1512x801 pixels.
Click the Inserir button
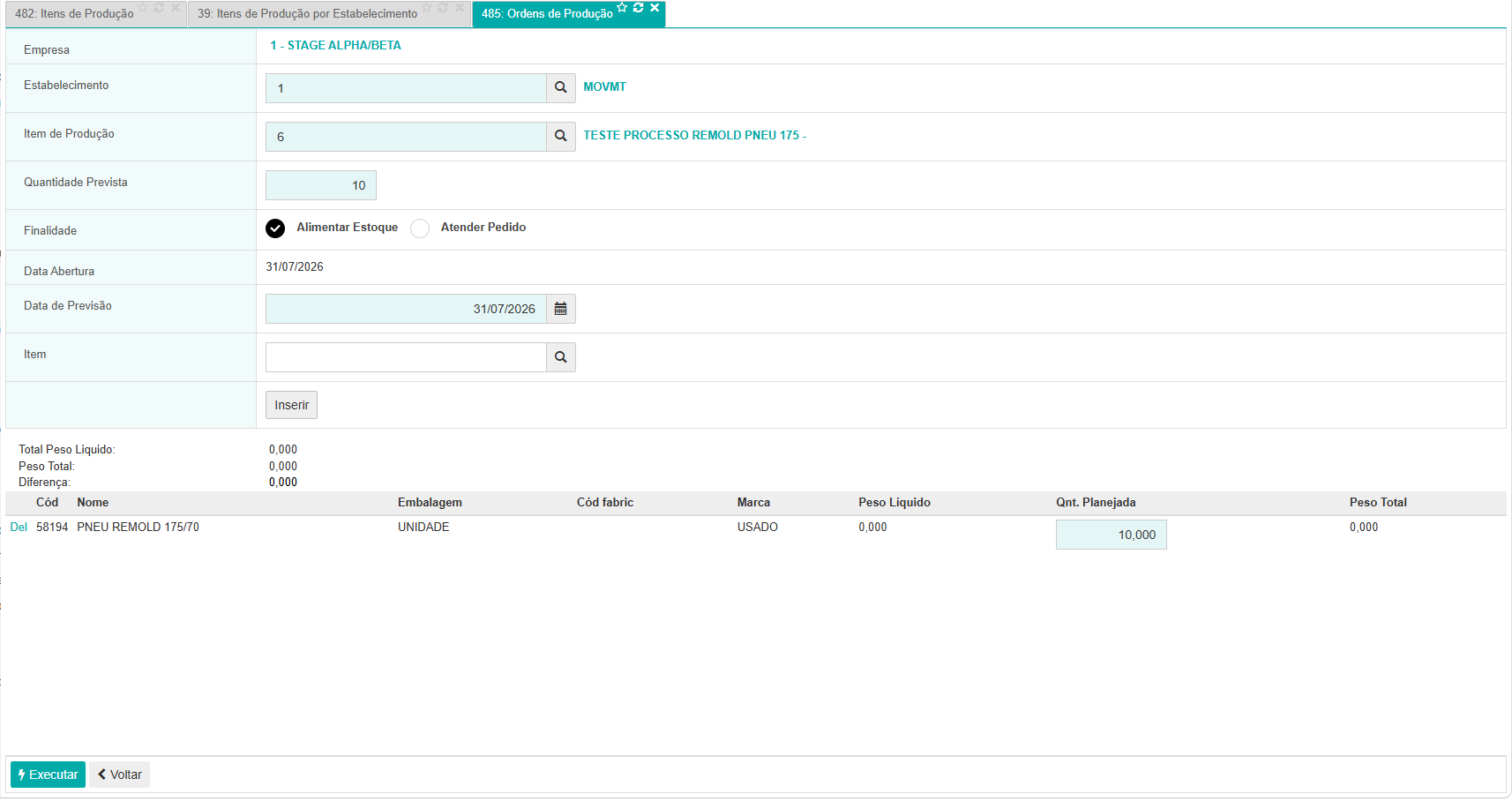tap(291, 405)
